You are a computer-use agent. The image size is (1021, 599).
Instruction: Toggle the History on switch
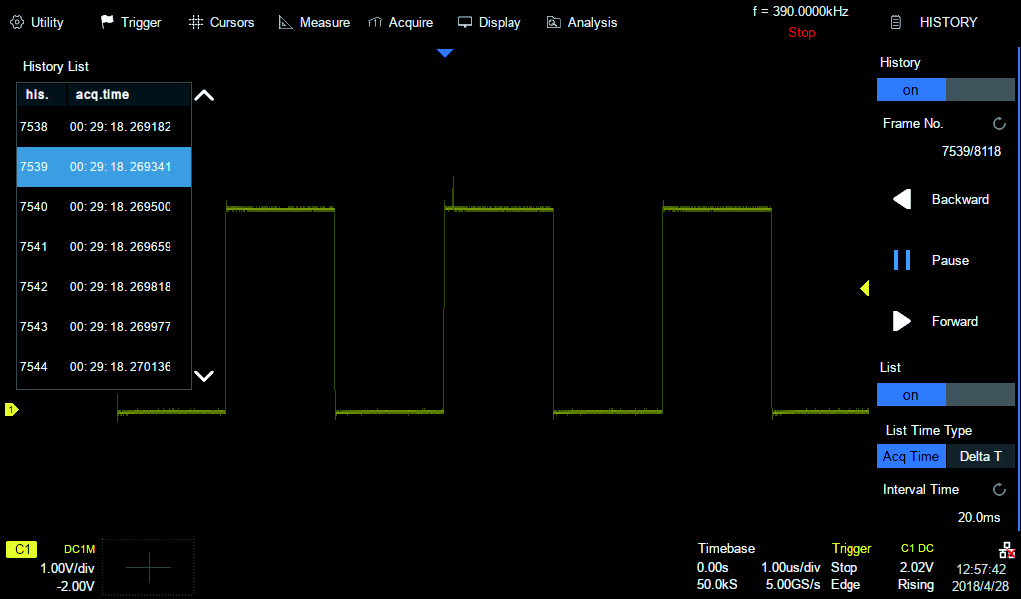[x=945, y=90]
